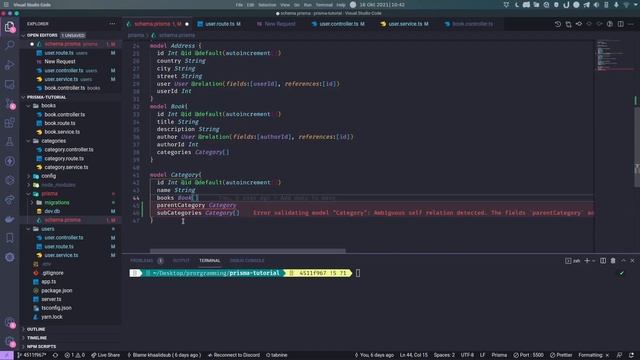Split the terminal panel

pyautogui.click(x=603, y=260)
